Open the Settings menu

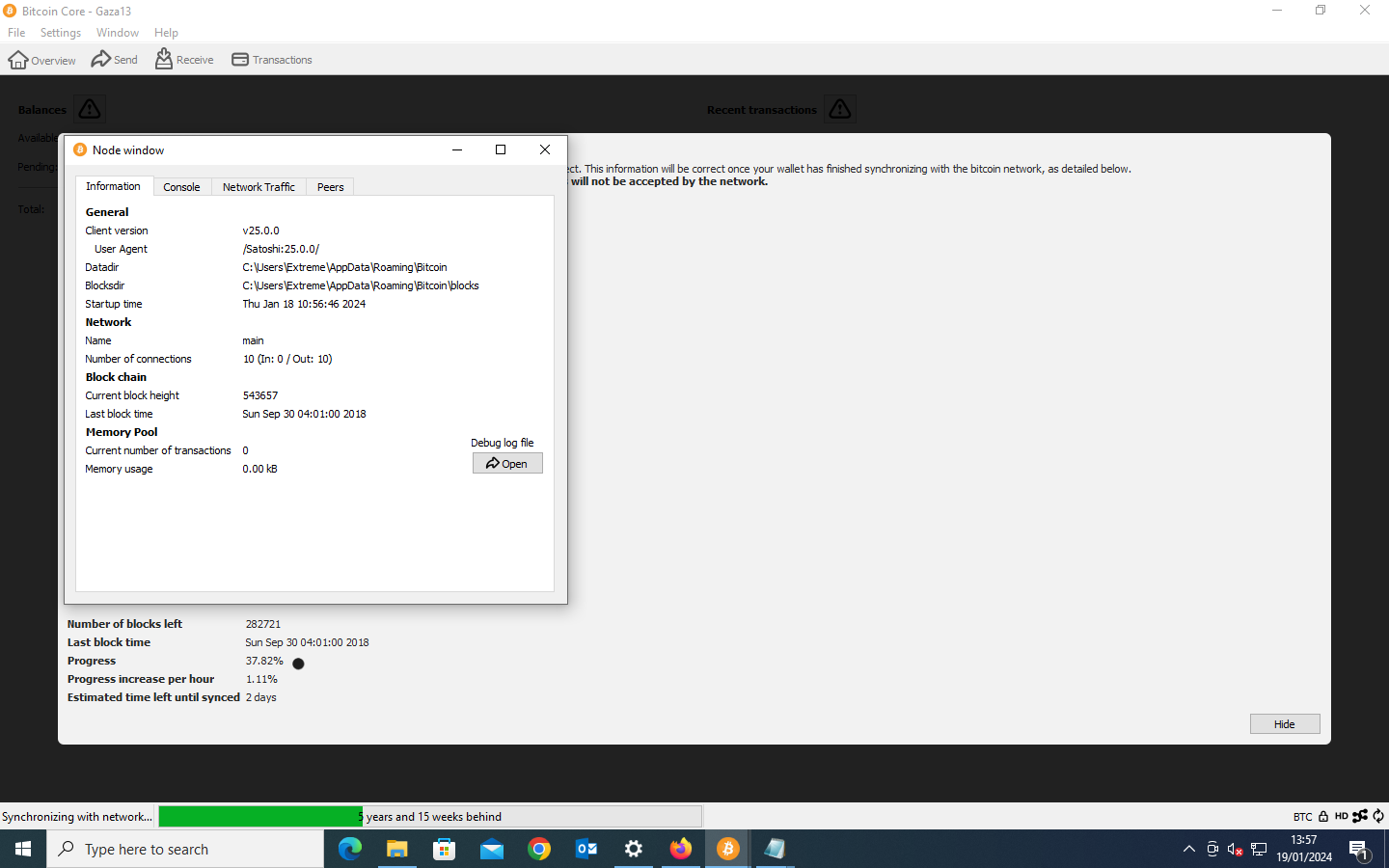click(61, 33)
